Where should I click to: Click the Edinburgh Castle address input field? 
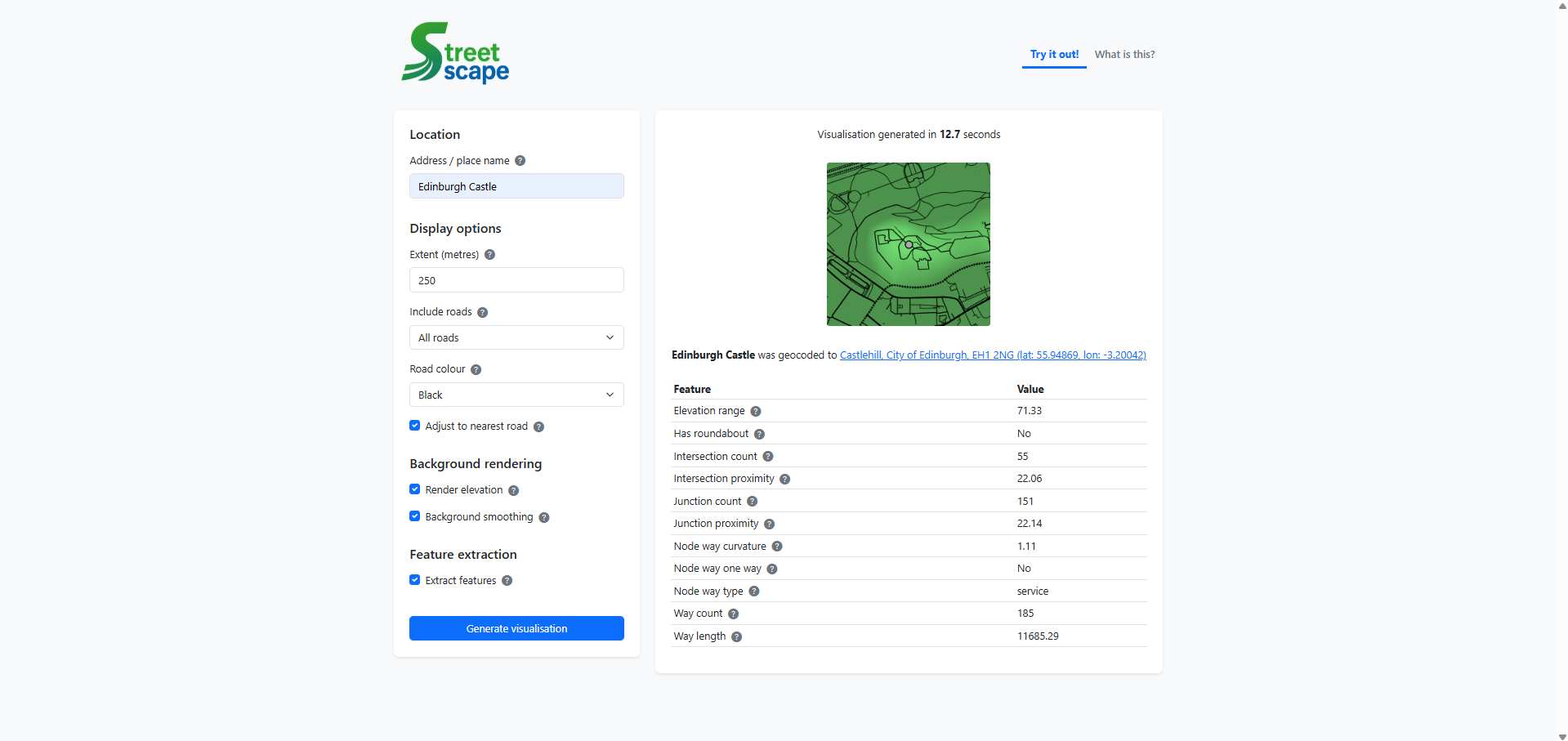click(516, 186)
